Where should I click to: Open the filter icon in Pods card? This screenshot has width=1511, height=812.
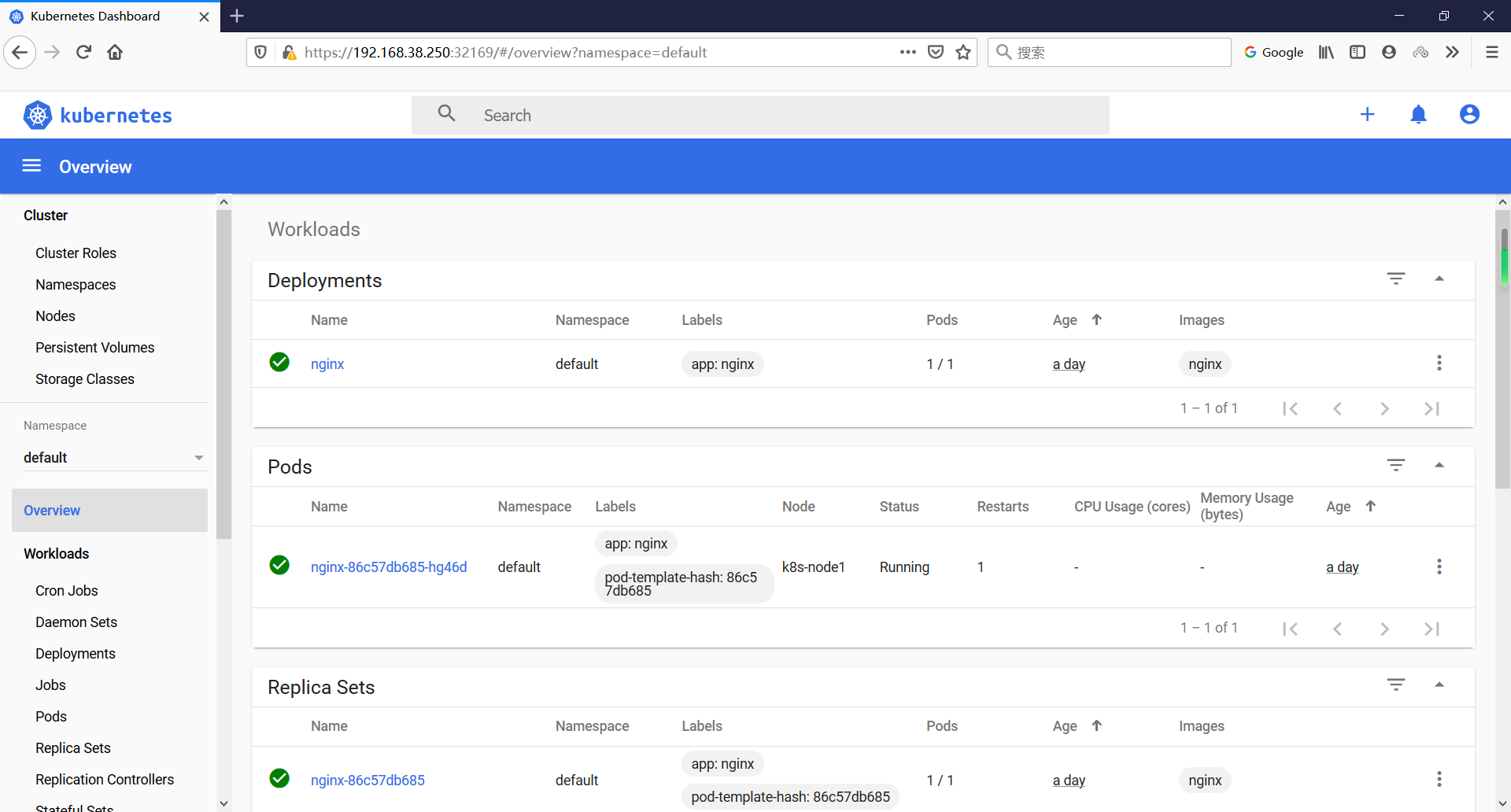[x=1396, y=465]
